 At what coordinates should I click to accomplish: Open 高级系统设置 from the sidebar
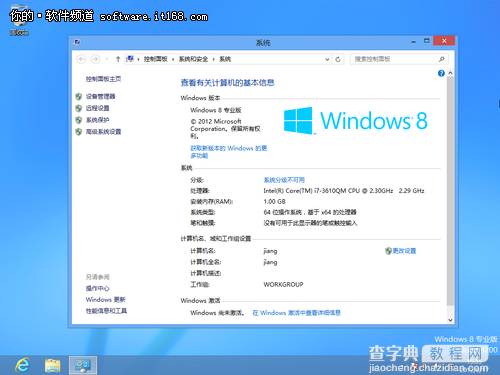coord(103,132)
